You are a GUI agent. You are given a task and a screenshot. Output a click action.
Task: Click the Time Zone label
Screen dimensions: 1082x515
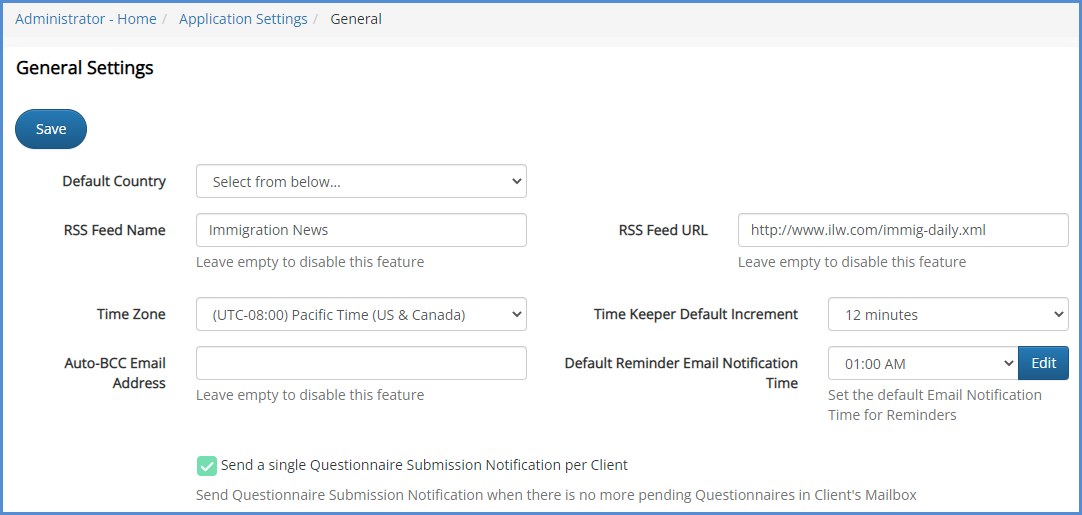click(131, 314)
